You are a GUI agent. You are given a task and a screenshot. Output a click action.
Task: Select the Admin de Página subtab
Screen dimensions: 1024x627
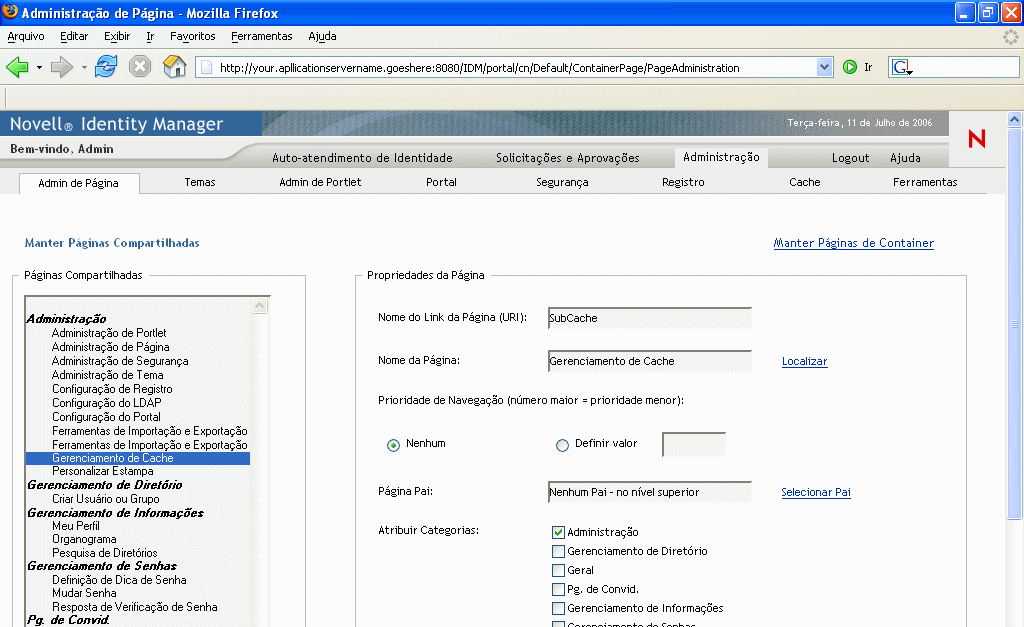(78, 184)
